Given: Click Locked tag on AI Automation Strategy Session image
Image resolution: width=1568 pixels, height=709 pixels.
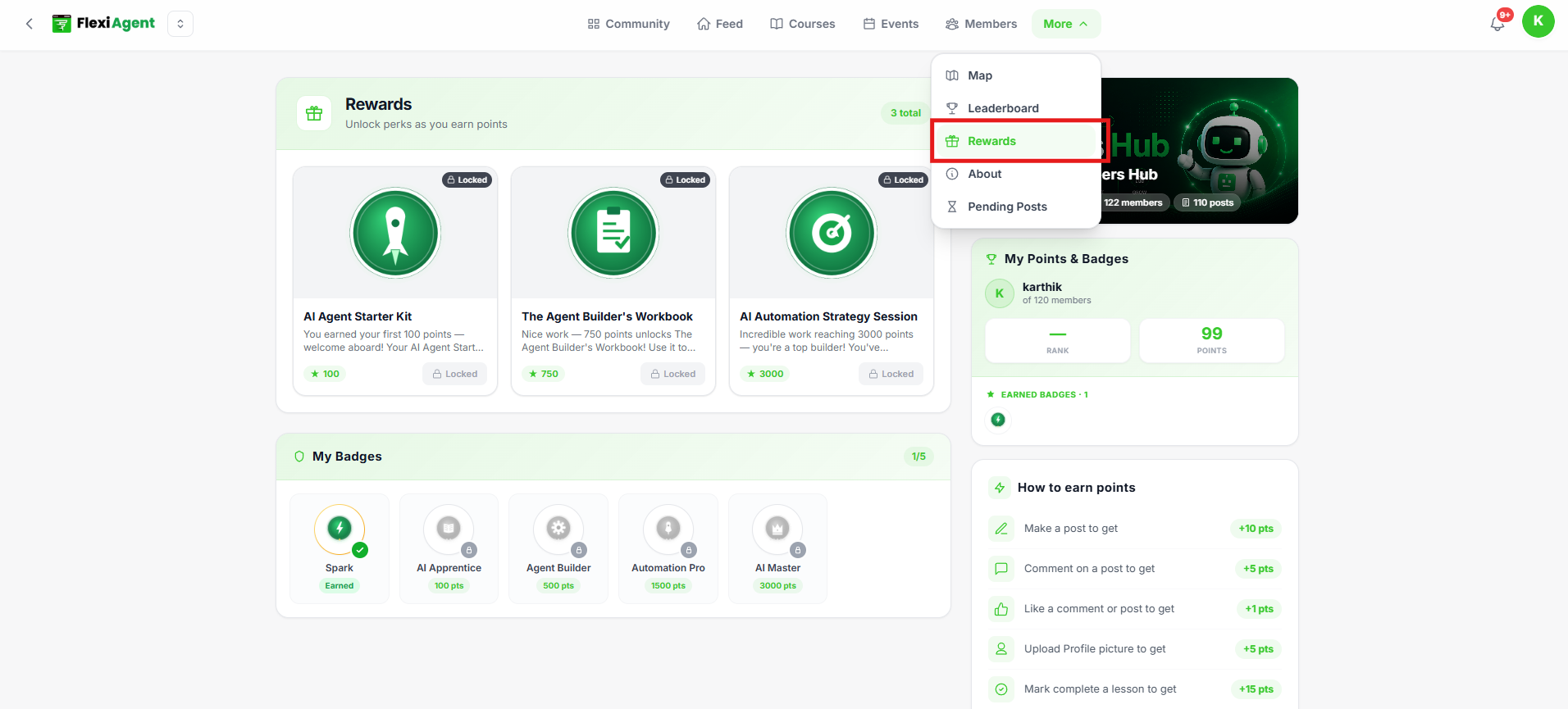Looking at the screenshot, I should click(904, 180).
